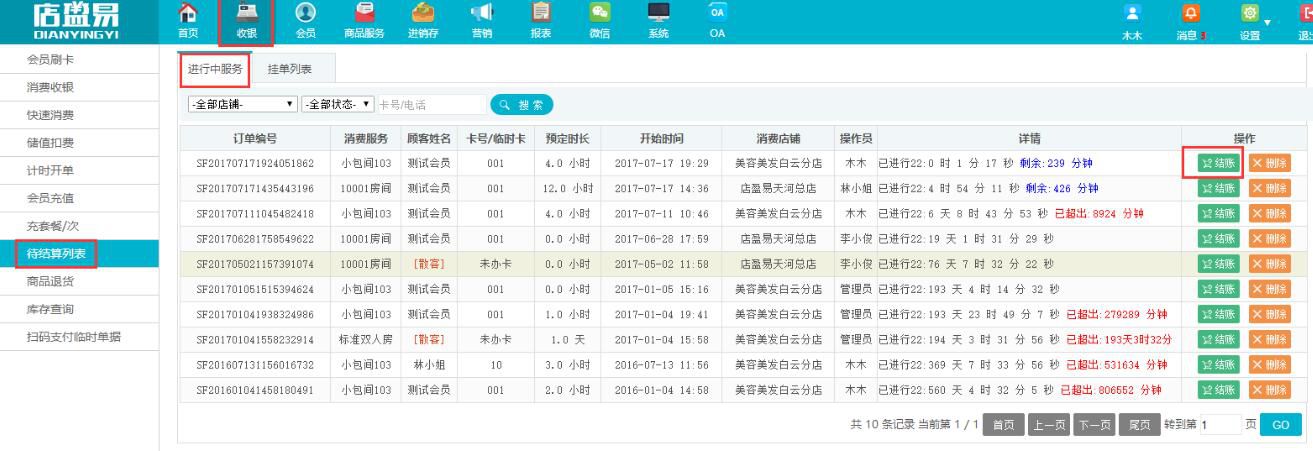
Task: Open the 商品服务 icon
Action: (x=364, y=14)
